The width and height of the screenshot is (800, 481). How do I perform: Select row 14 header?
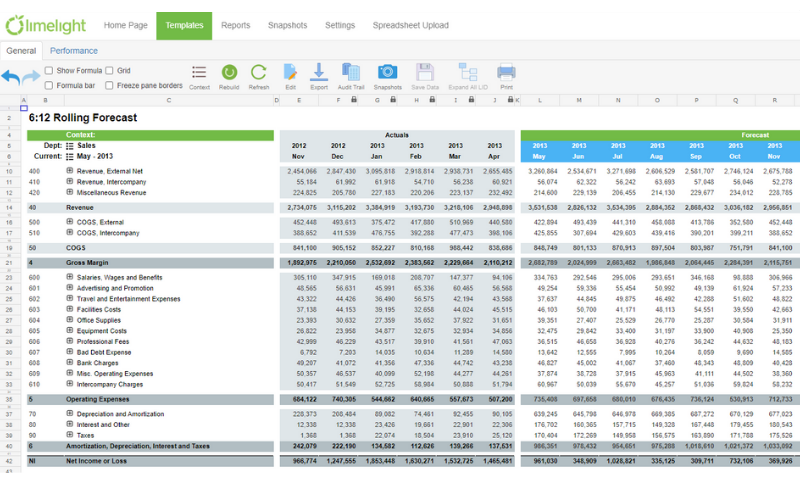click(9, 208)
